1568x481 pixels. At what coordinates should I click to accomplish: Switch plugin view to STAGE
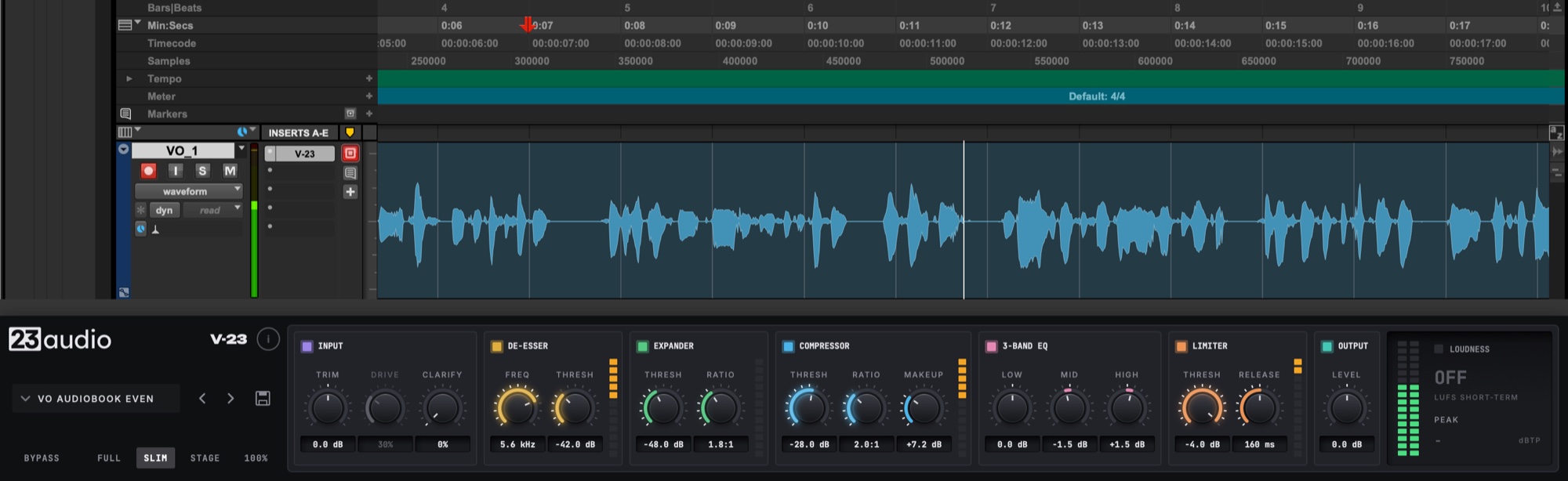(205, 457)
